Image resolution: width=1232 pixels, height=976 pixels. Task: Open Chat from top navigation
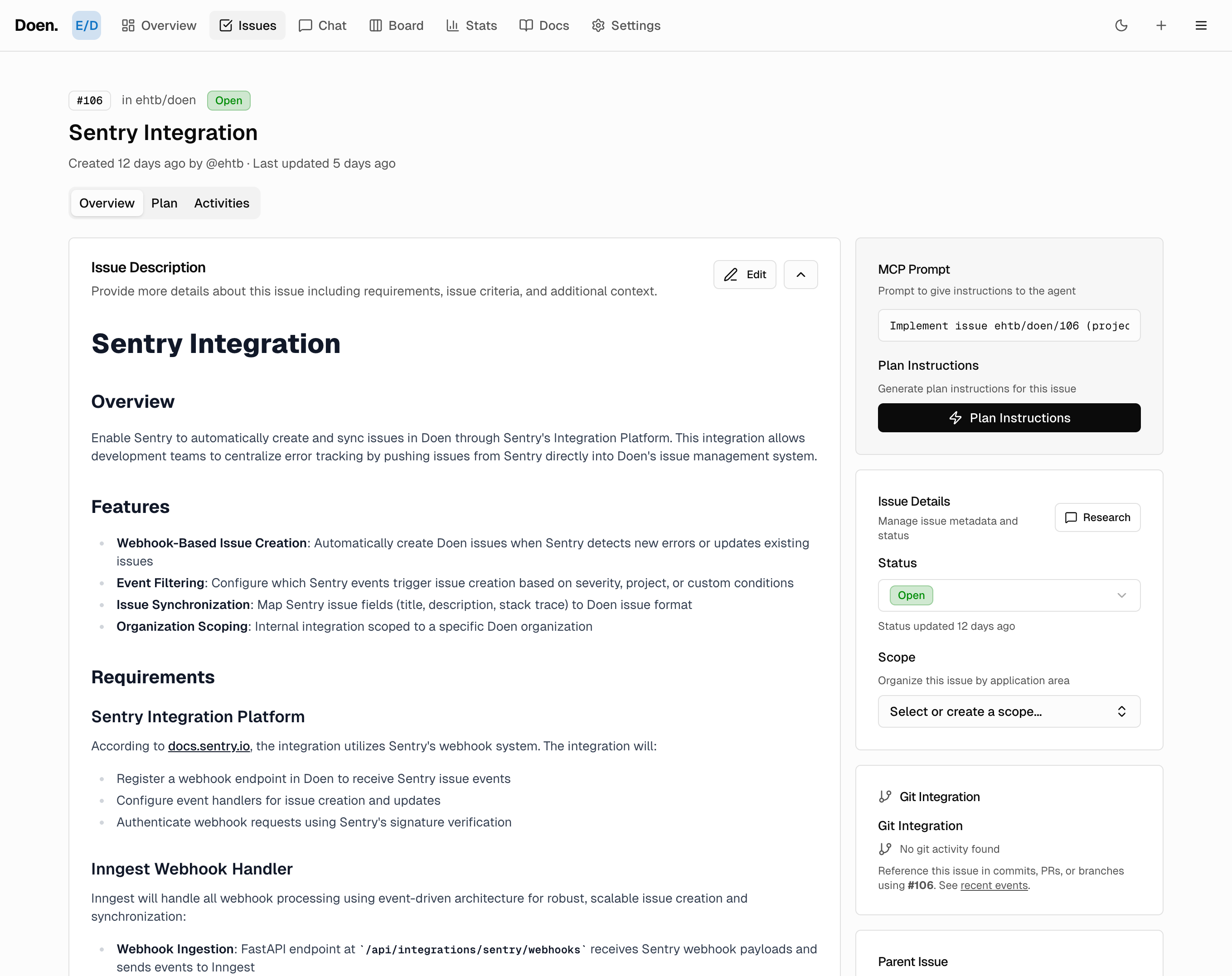(322, 26)
